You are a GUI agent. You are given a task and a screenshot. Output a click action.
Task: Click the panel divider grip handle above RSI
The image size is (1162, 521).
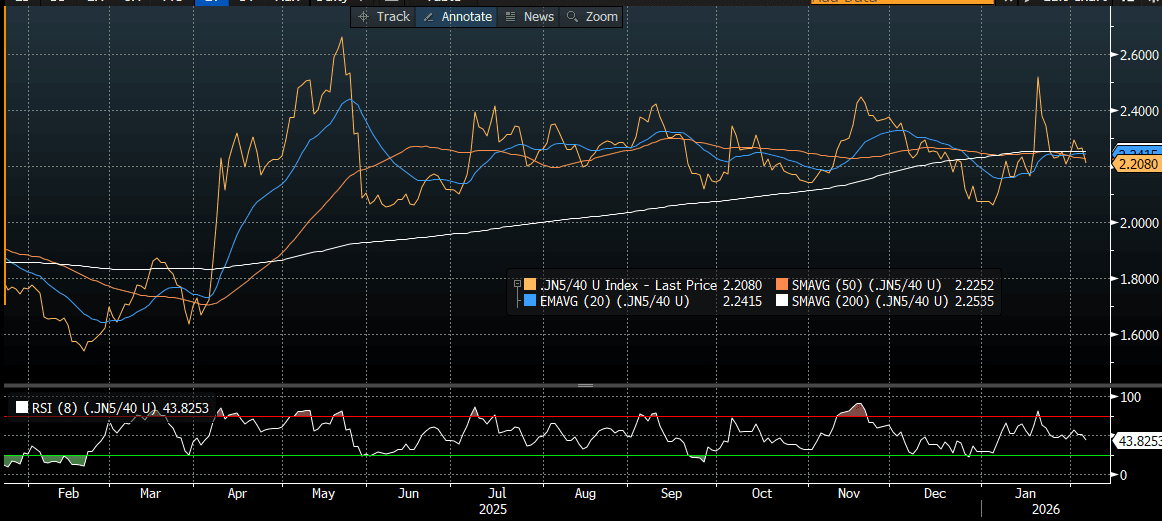[585, 385]
